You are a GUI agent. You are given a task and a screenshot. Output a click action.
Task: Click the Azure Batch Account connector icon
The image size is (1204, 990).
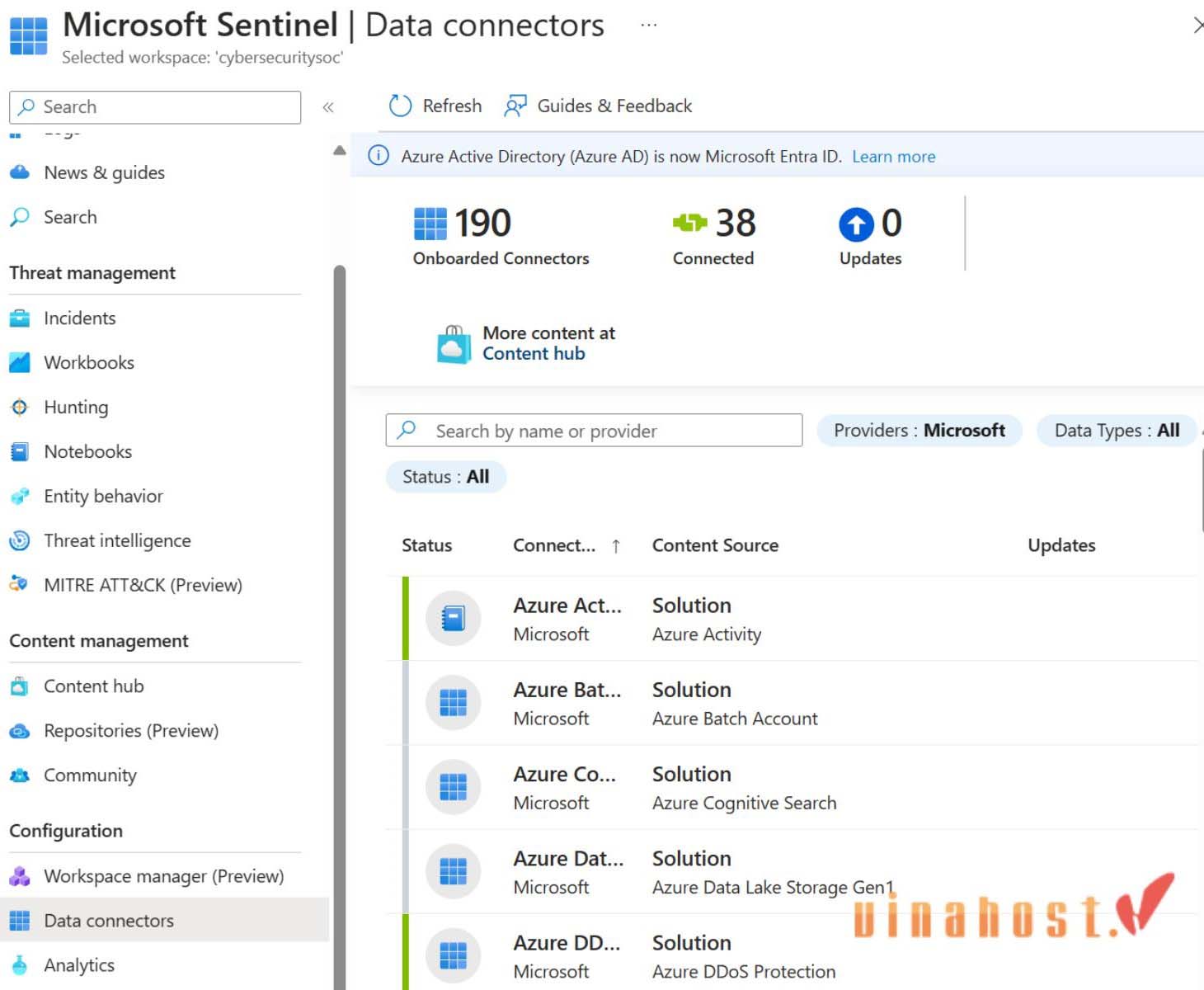[454, 703]
